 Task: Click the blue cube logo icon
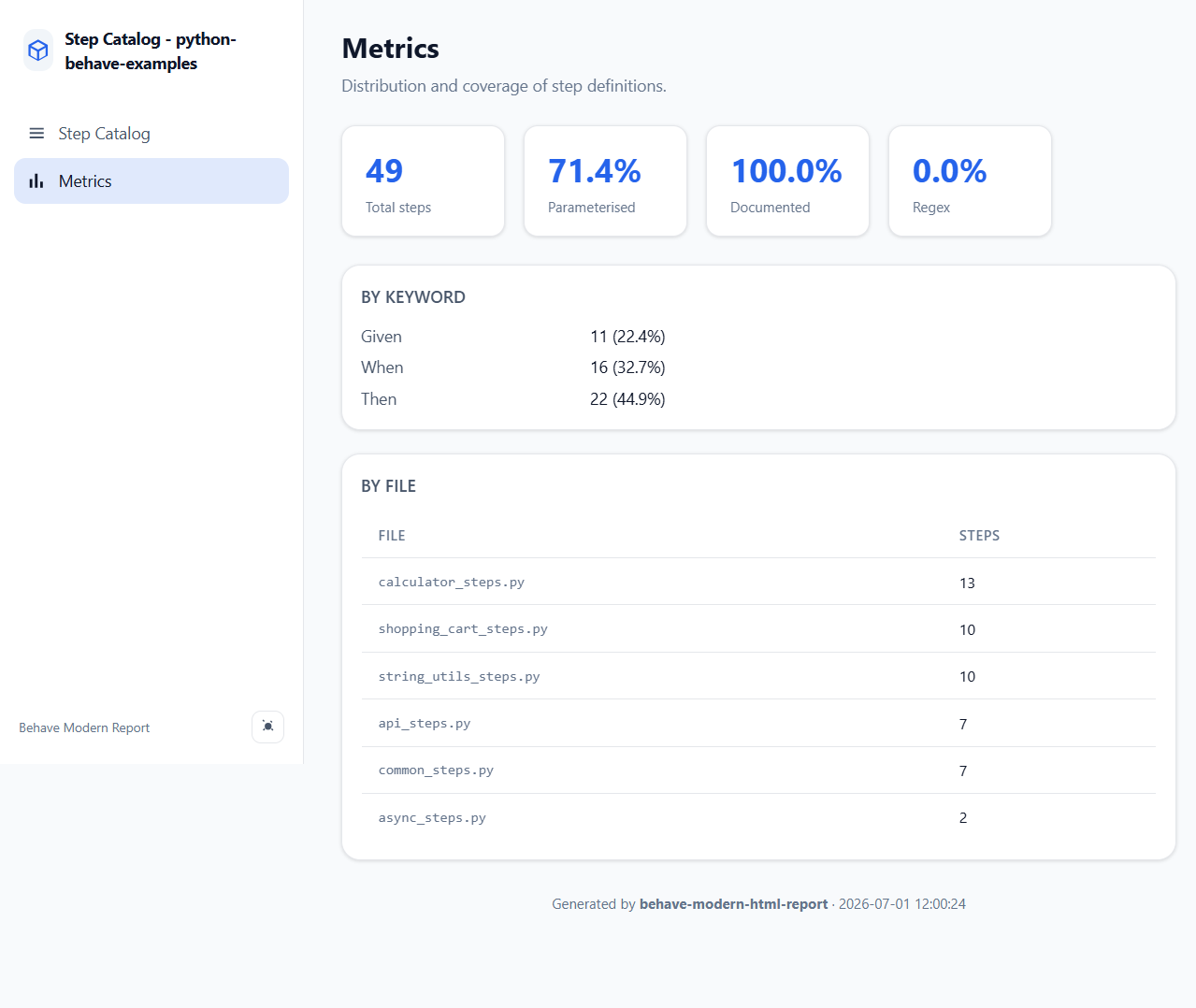38,50
